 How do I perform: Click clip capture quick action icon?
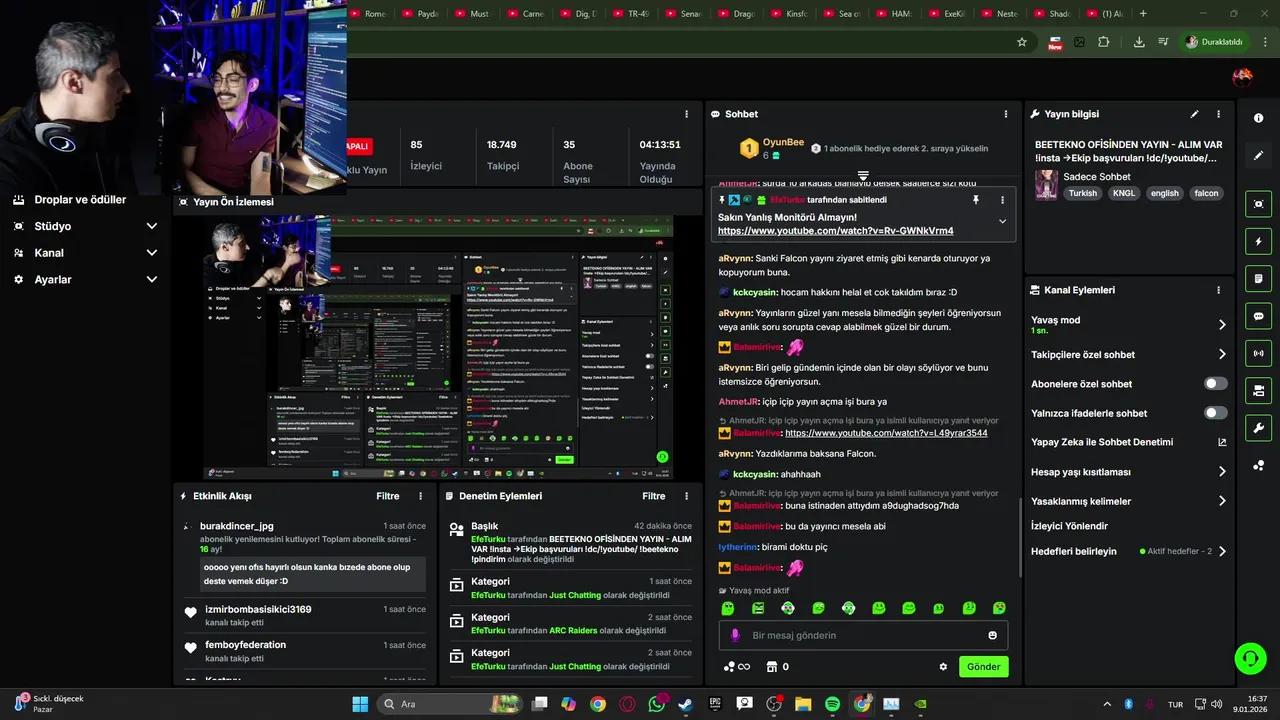pos(1258,204)
